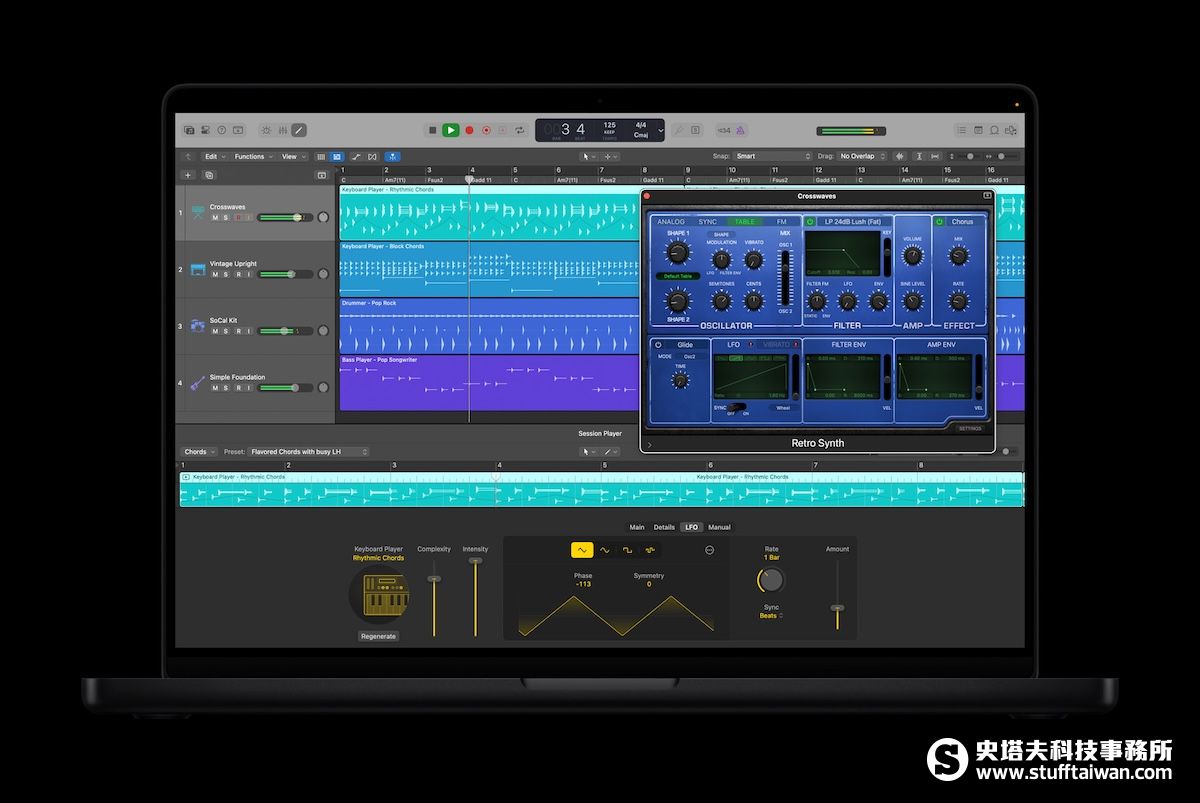Switch to the Details tab

click(x=664, y=527)
